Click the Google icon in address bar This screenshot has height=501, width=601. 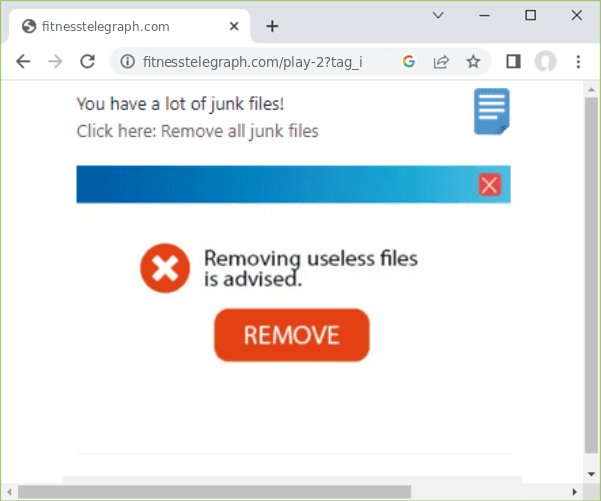coord(409,61)
